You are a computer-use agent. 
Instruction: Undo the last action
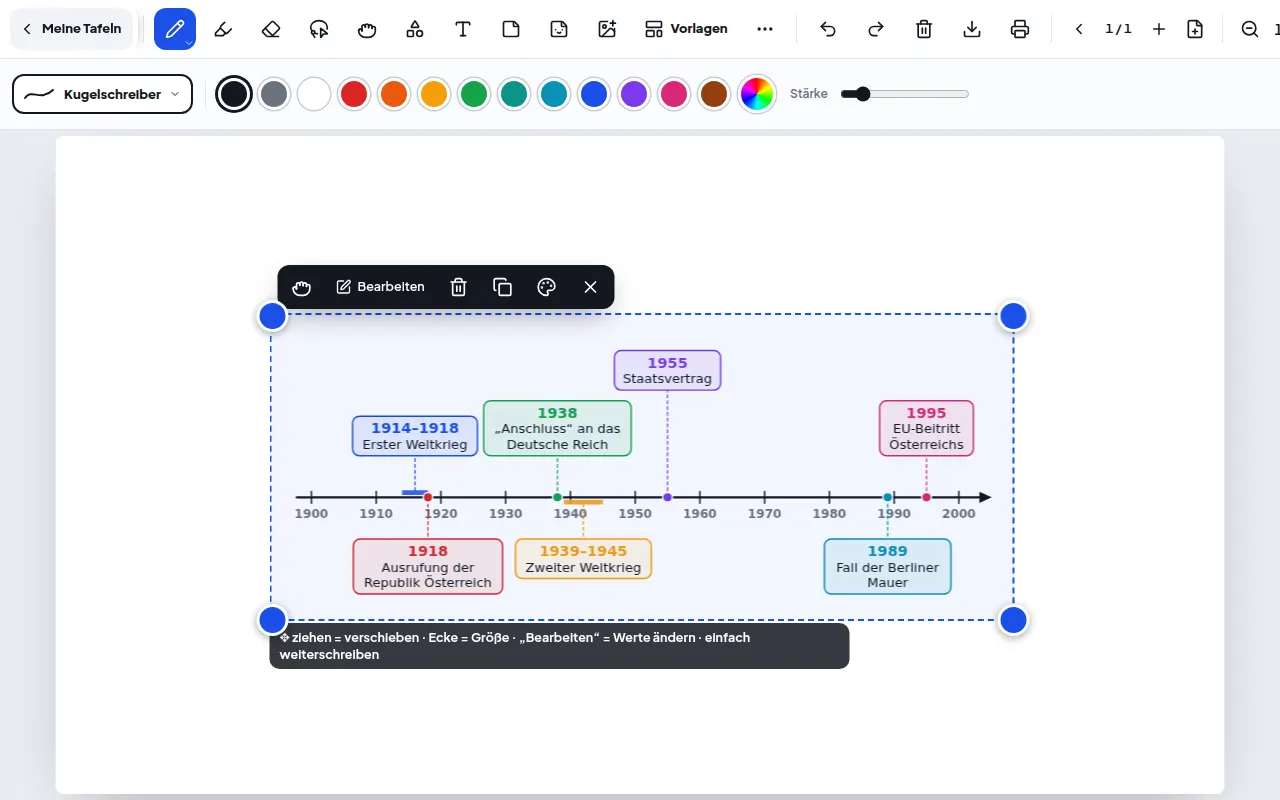click(x=828, y=29)
